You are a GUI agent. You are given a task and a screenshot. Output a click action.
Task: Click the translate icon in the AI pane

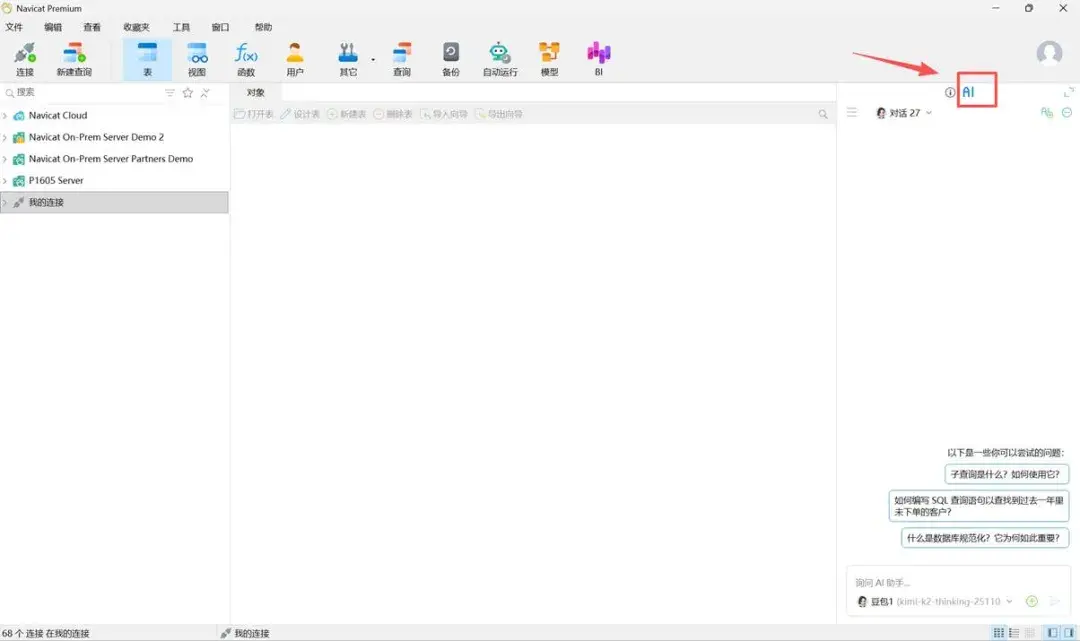click(1047, 112)
